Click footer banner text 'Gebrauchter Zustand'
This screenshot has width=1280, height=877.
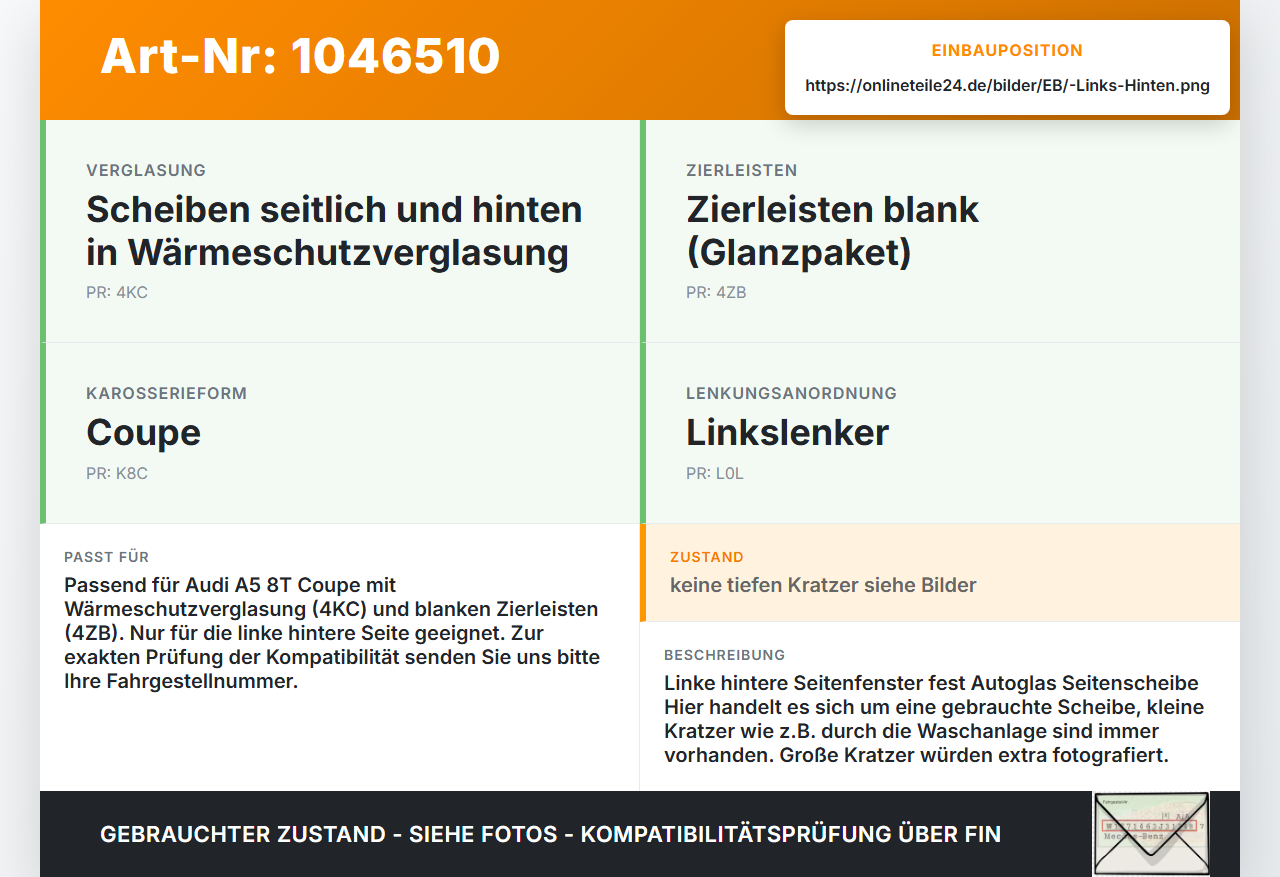243,834
